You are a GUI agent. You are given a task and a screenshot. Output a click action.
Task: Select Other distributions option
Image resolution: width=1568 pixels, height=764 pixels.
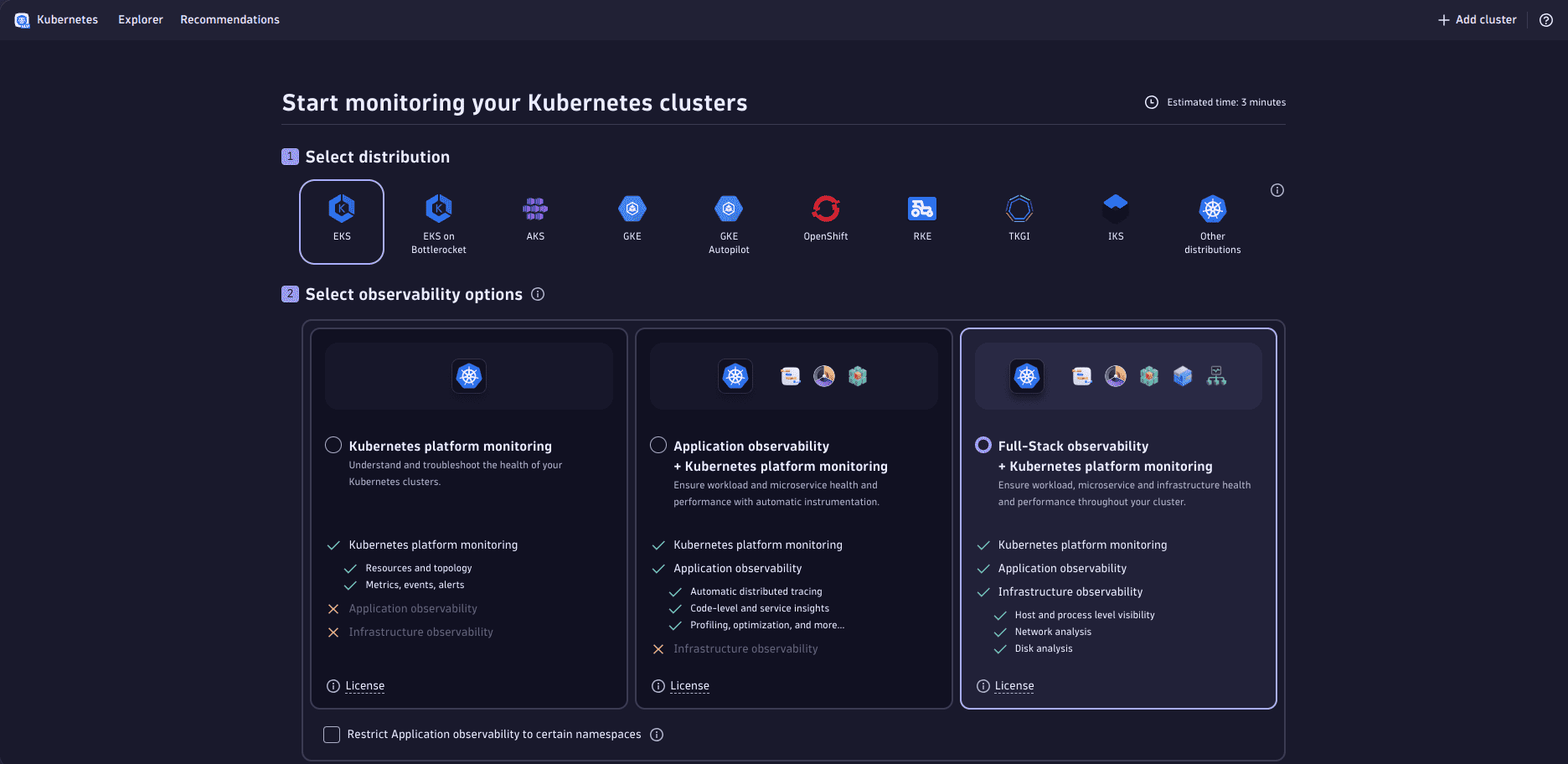coord(1213,222)
